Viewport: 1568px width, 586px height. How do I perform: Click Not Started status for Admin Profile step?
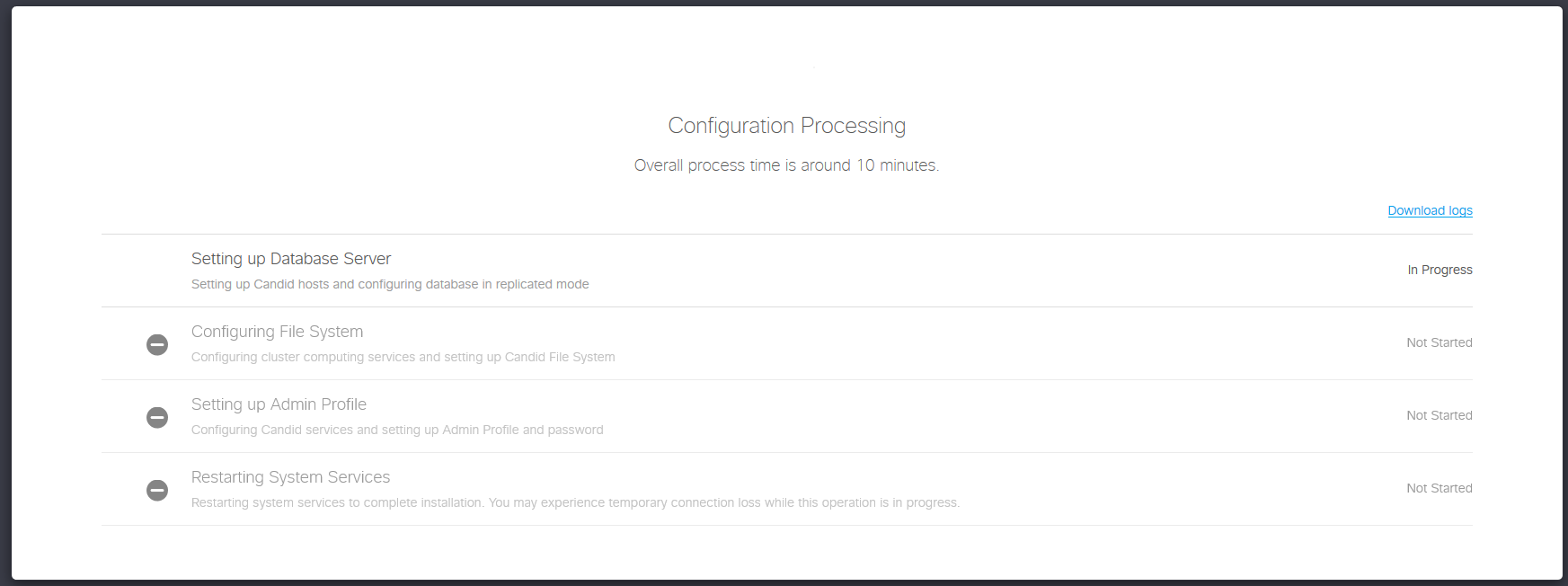[x=1439, y=415]
